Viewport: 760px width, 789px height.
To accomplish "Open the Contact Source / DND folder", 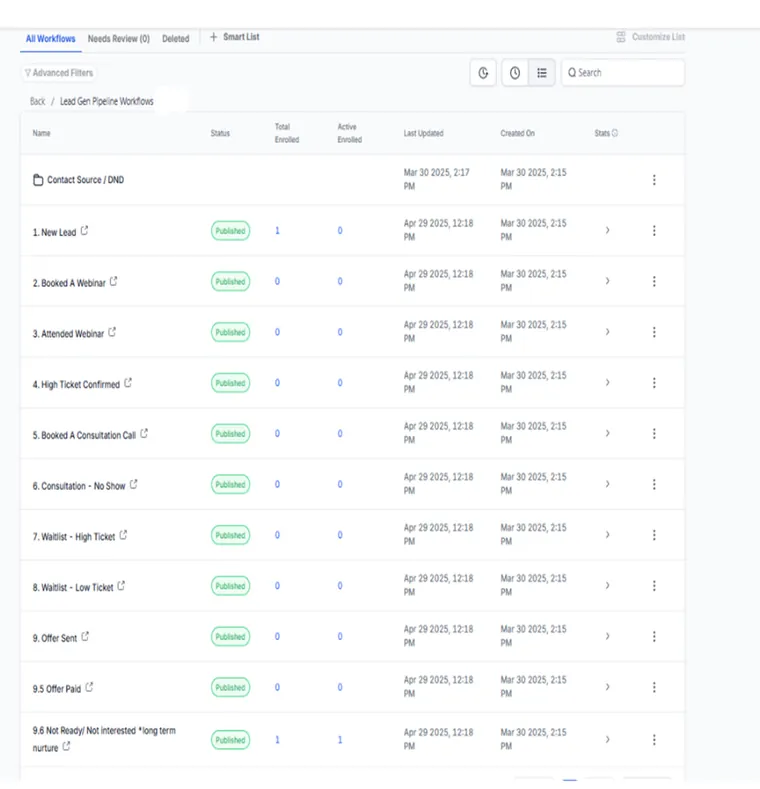I will coord(79,180).
